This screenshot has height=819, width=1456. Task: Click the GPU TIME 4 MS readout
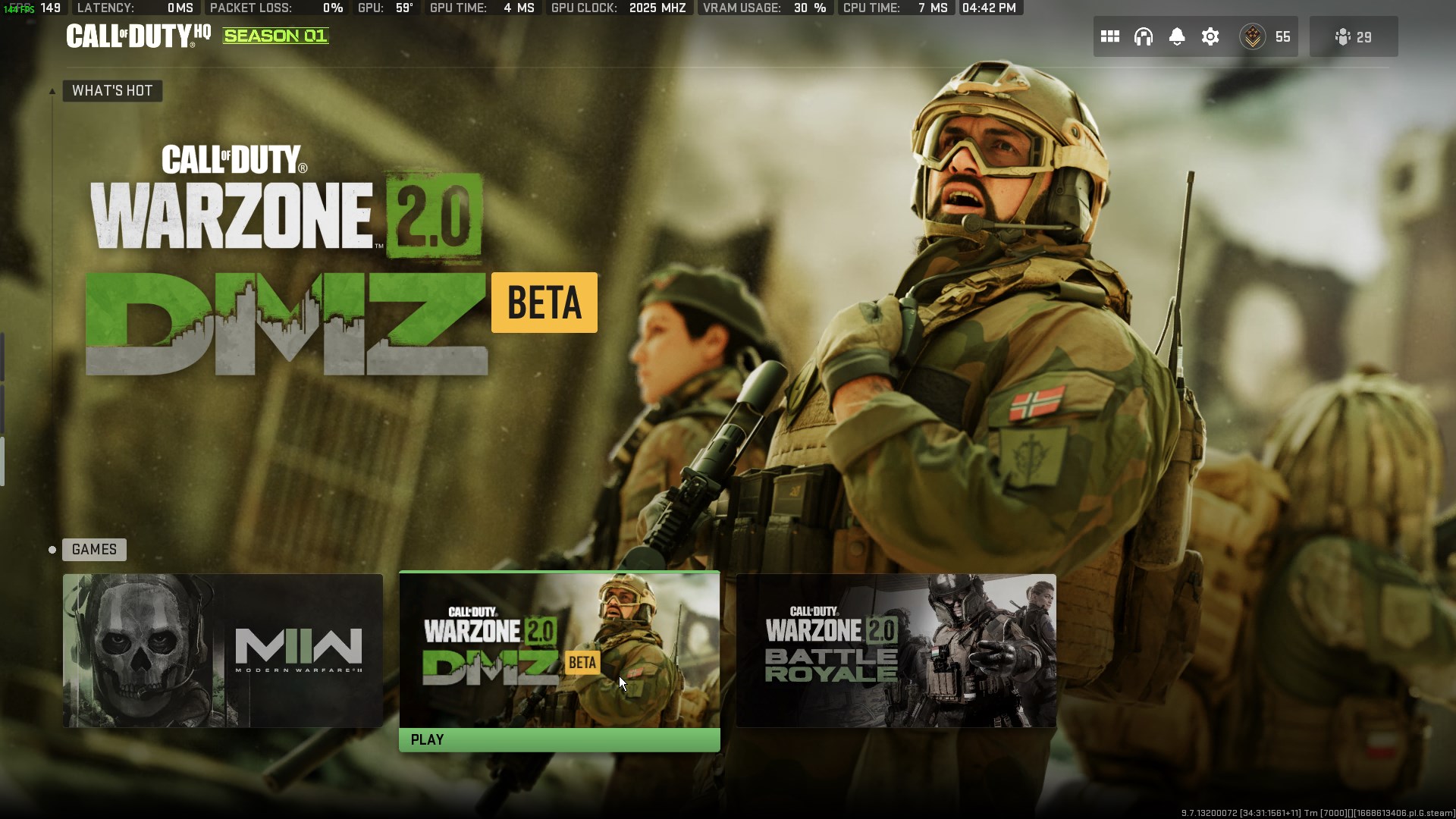[x=482, y=8]
